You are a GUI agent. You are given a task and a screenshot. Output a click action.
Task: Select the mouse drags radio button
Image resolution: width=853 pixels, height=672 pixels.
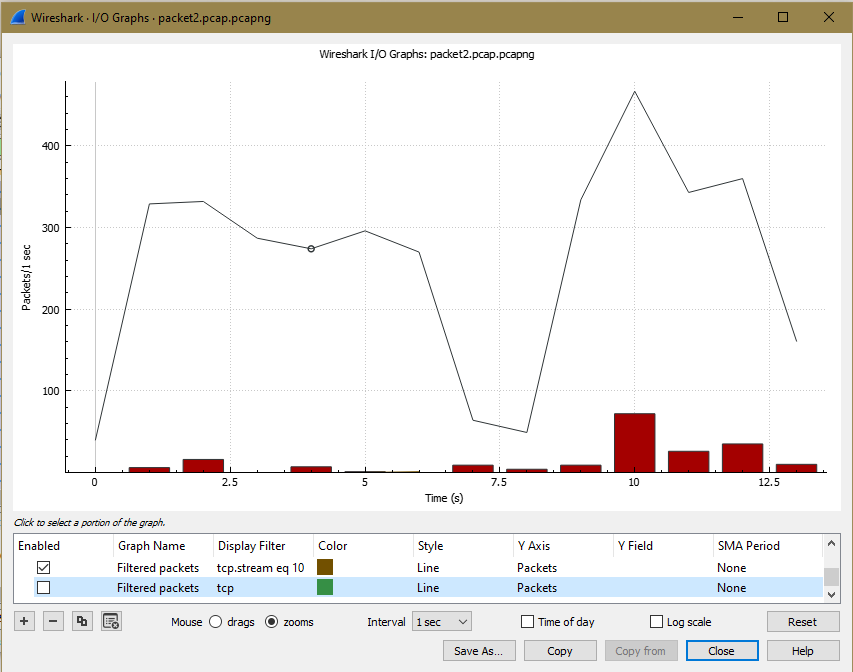point(215,622)
